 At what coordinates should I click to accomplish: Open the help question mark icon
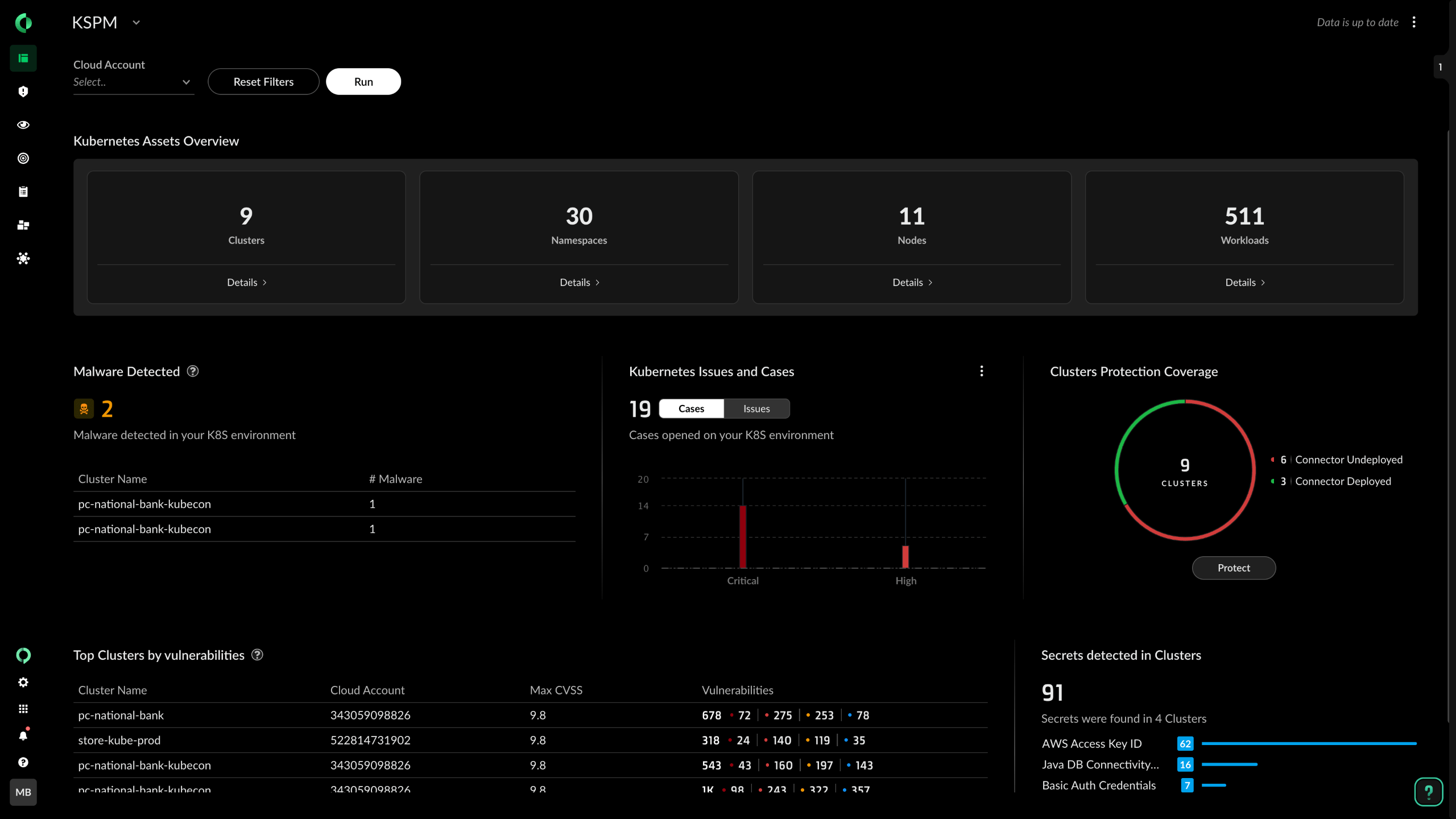[x=23, y=763]
